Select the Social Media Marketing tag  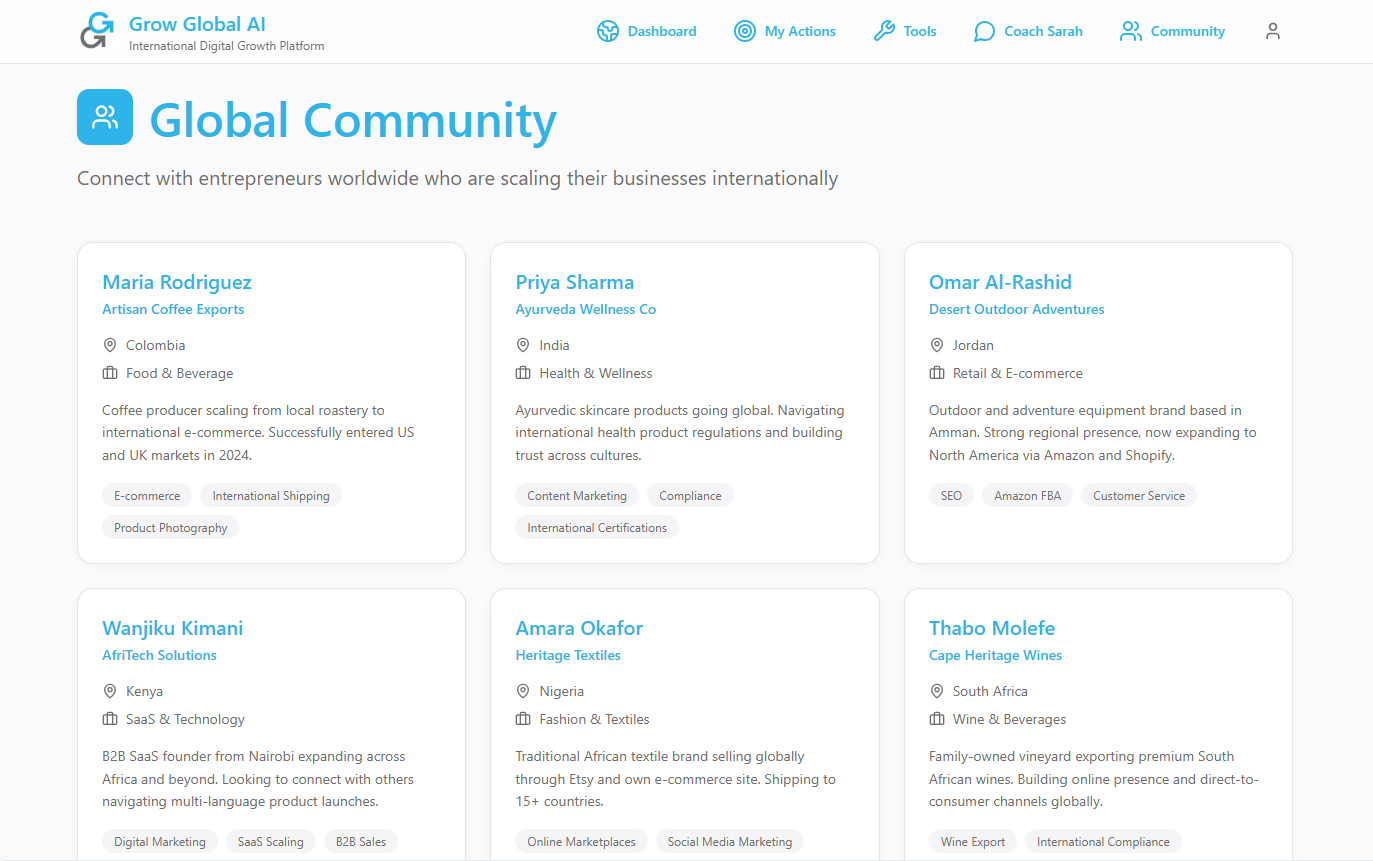730,841
